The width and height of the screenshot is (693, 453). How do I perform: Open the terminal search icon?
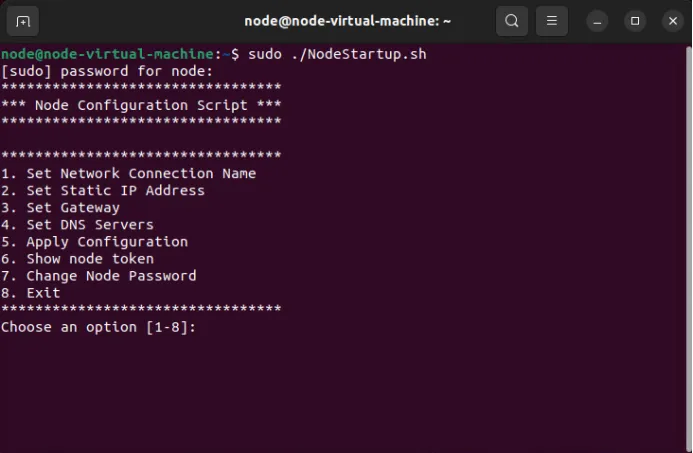512,21
